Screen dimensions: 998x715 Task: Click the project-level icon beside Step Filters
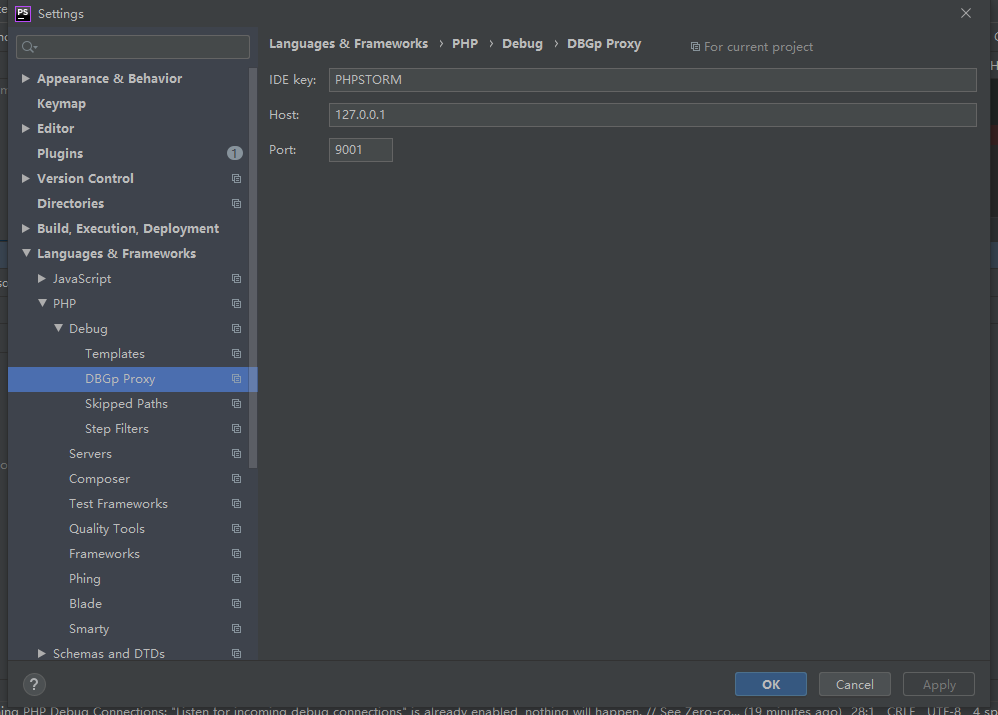coord(236,428)
